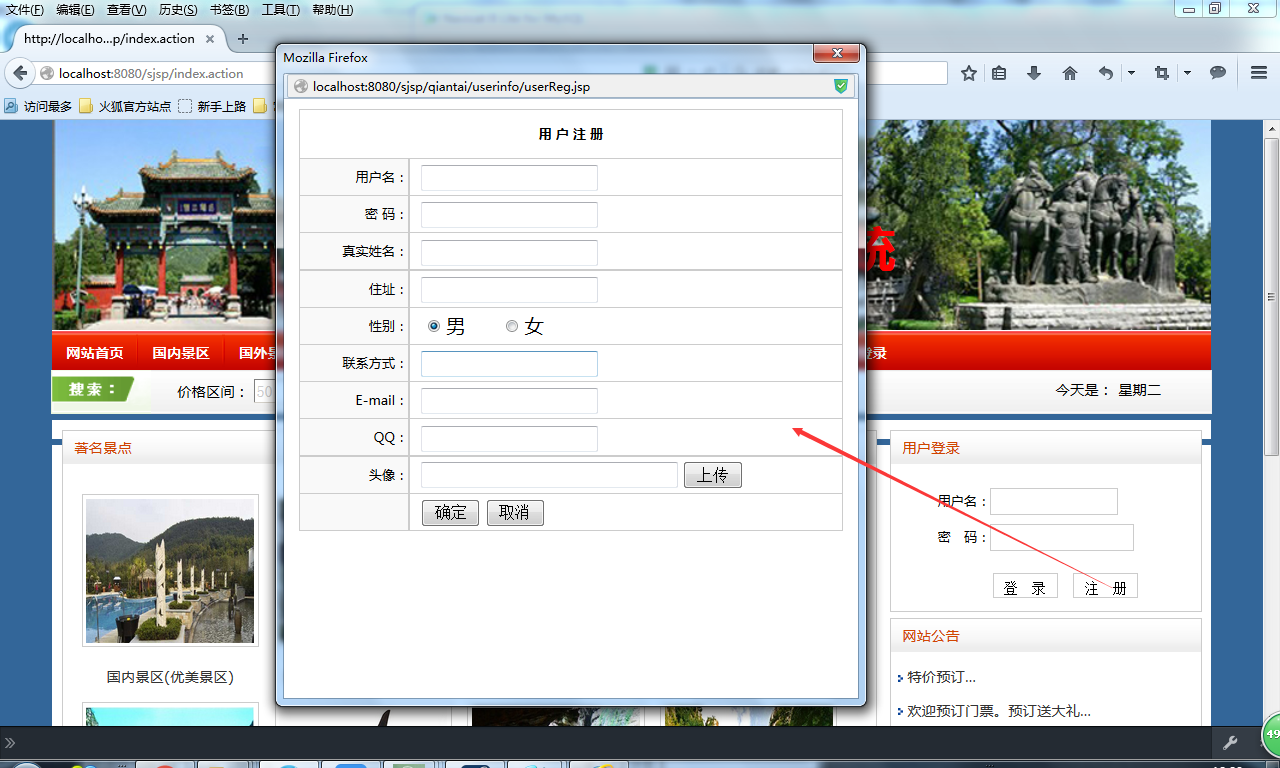Open the downloads arrow icon
Screen dimensions: 1280x768
pos(1034,73)
